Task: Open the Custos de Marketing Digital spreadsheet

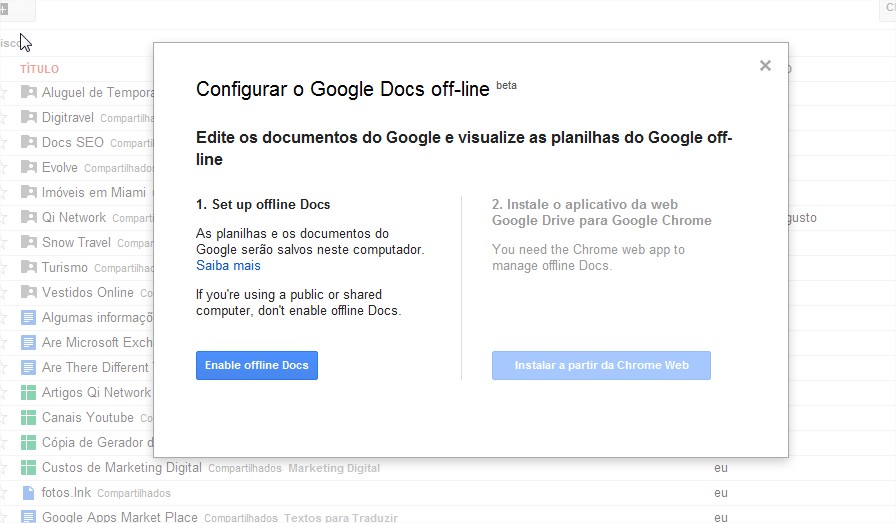Action: coord(122,467)
